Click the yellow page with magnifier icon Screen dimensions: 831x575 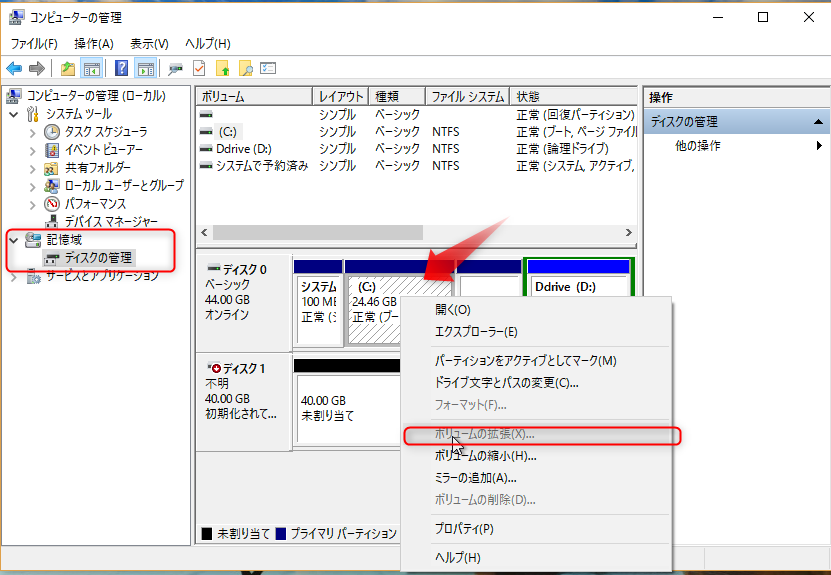[x=246, y=68]
